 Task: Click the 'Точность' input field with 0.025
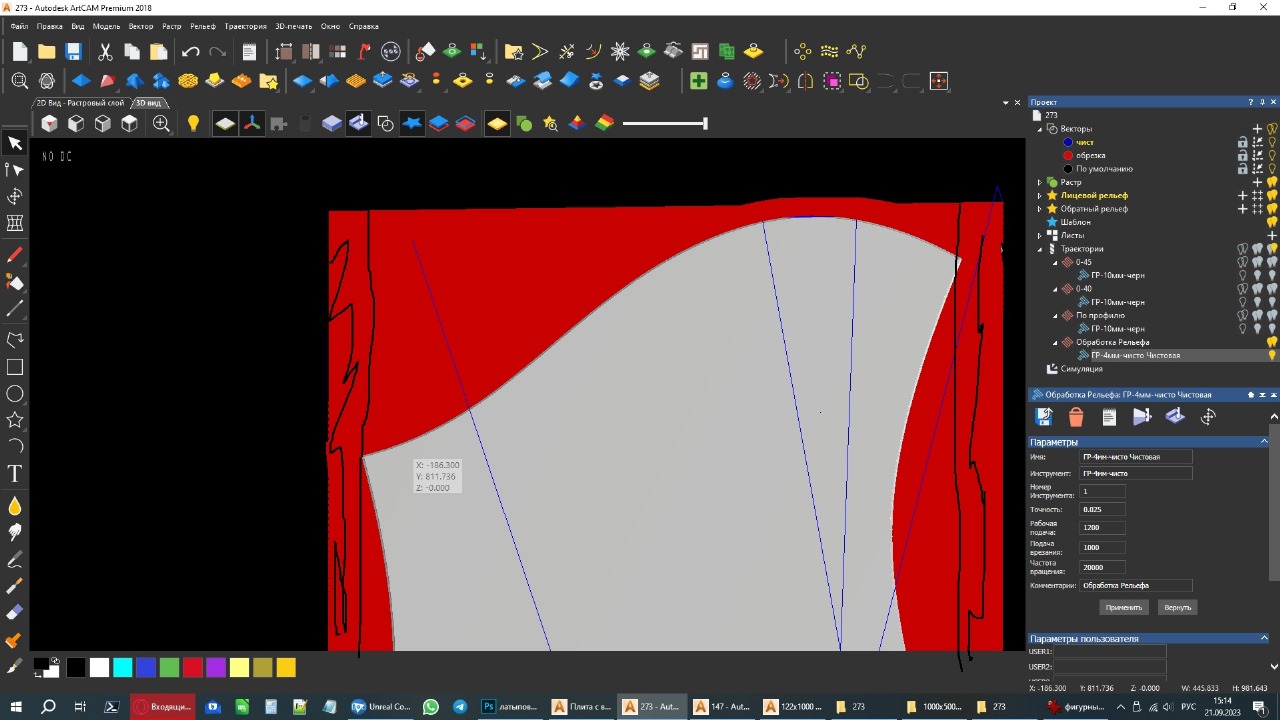(1102, 509)
